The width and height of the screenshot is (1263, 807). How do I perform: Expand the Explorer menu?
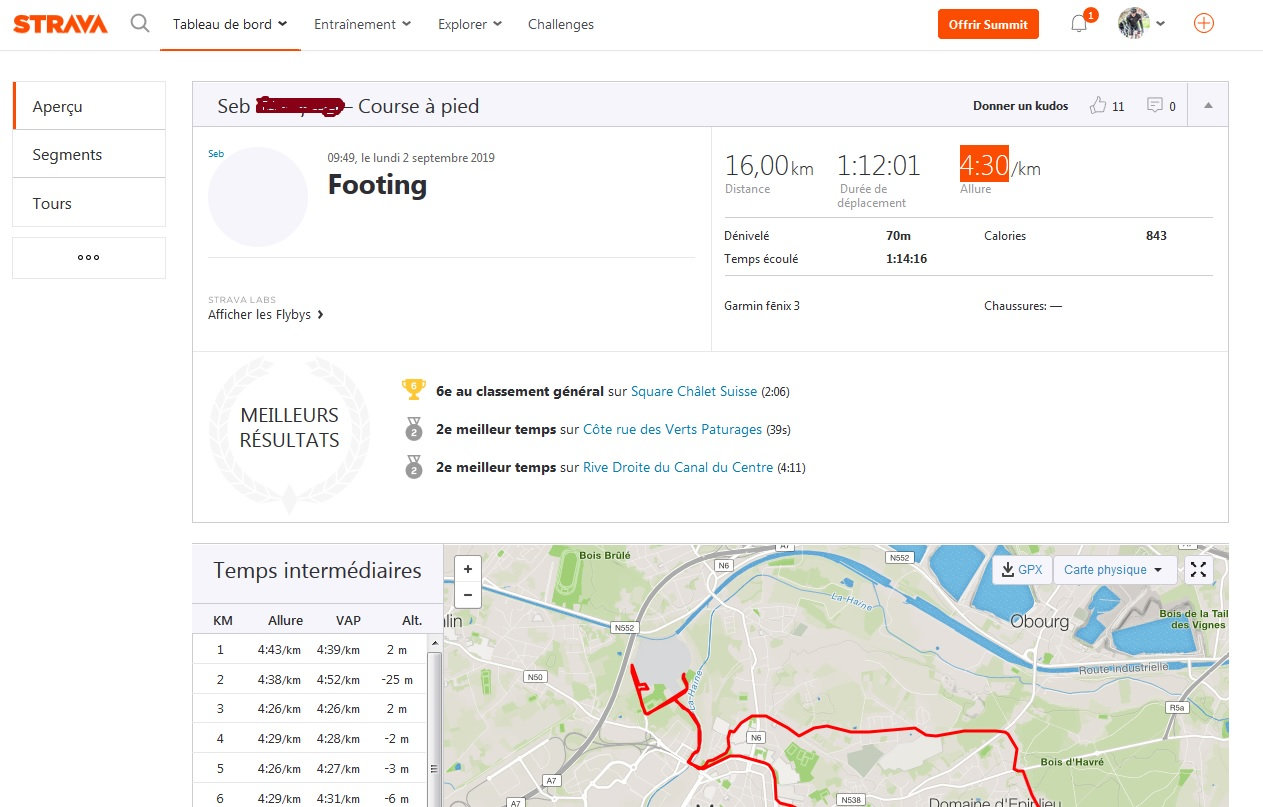click(469, 24)
